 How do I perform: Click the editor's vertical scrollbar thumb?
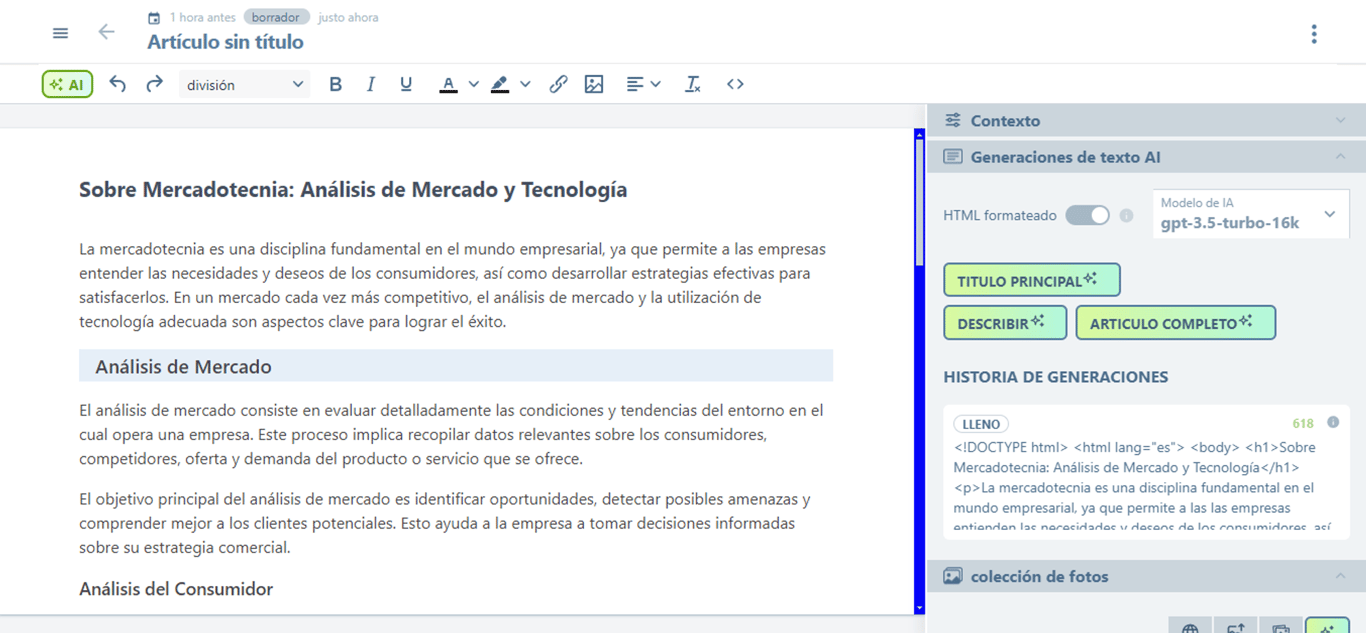click(919, 203)
